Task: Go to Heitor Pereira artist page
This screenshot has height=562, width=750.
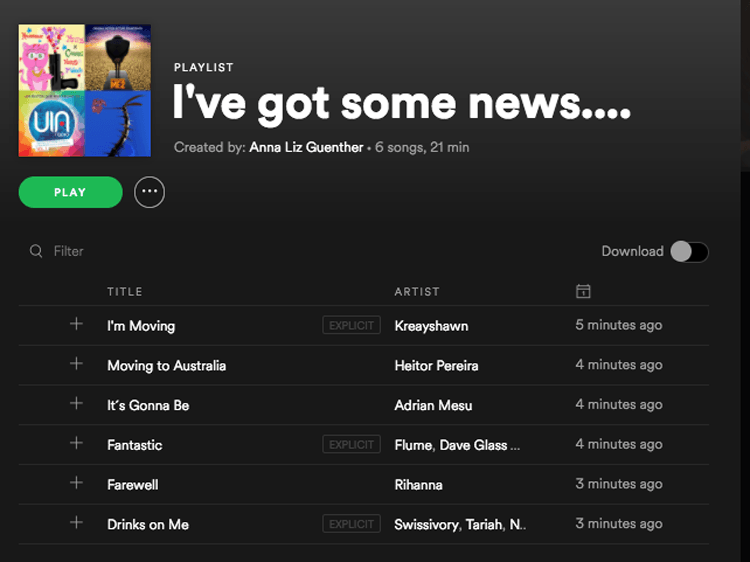Action: click(x=436, y=366)
